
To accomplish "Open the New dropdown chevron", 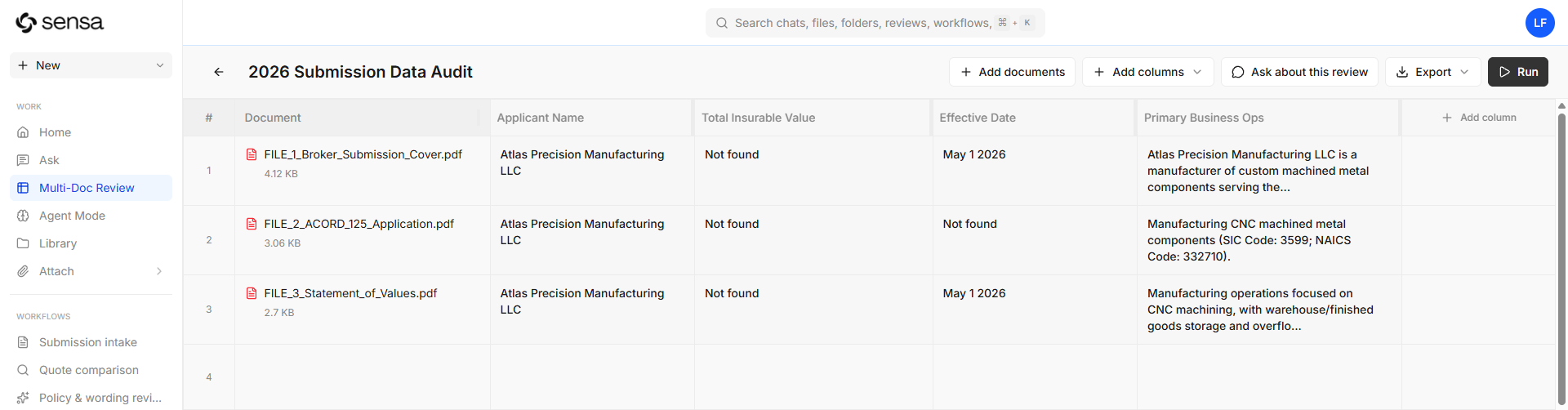I will [160, 65].
